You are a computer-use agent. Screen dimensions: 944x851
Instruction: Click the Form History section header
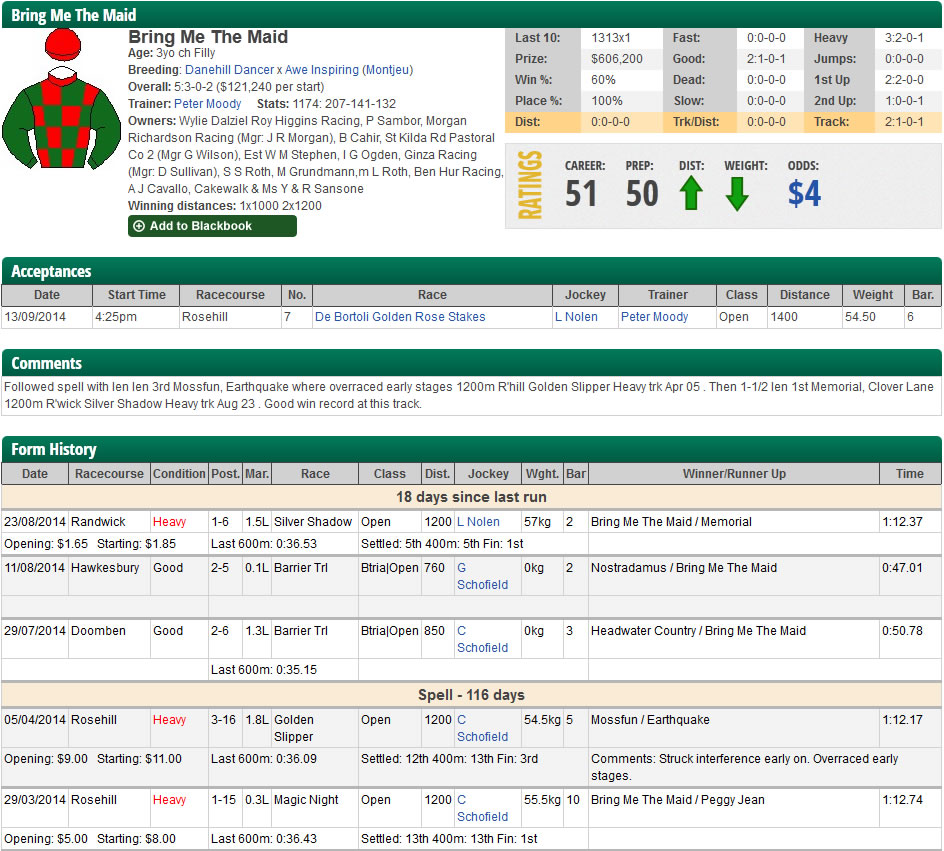point(471,450)
